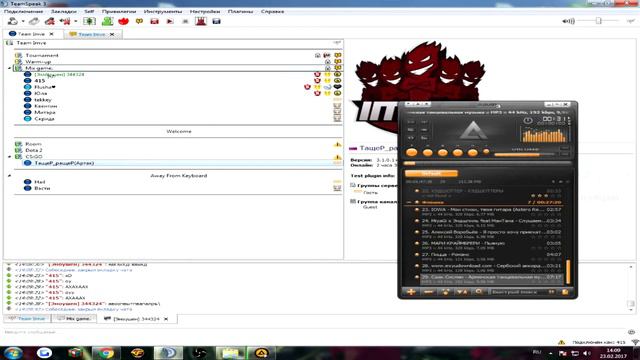Focus the chat message input field
This screenshot has height=360, width=640.
point(313,332)
